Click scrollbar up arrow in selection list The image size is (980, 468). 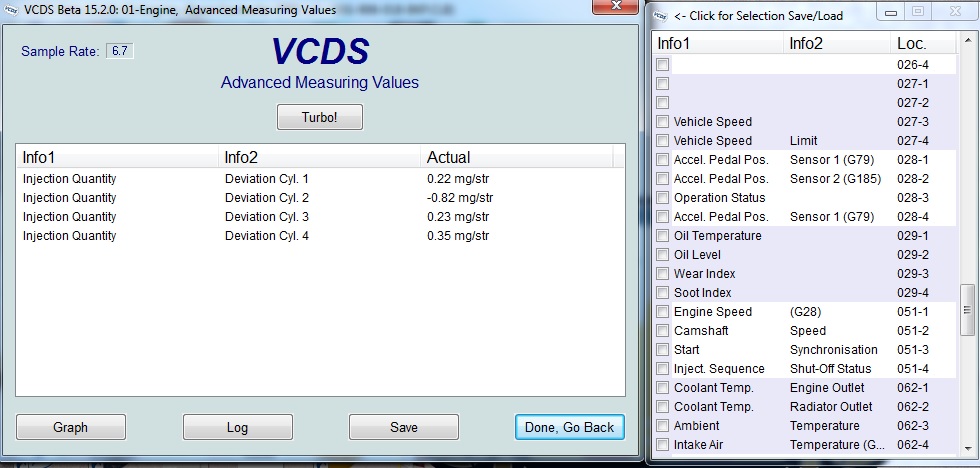tap(965, 43)
